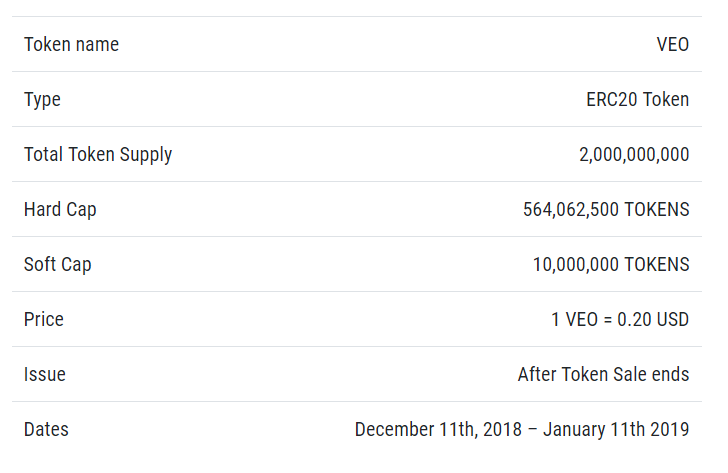Click the 'Hard Cap' row label
The width and height of the screenshot is (728, 473).
[x=60, y=210]
